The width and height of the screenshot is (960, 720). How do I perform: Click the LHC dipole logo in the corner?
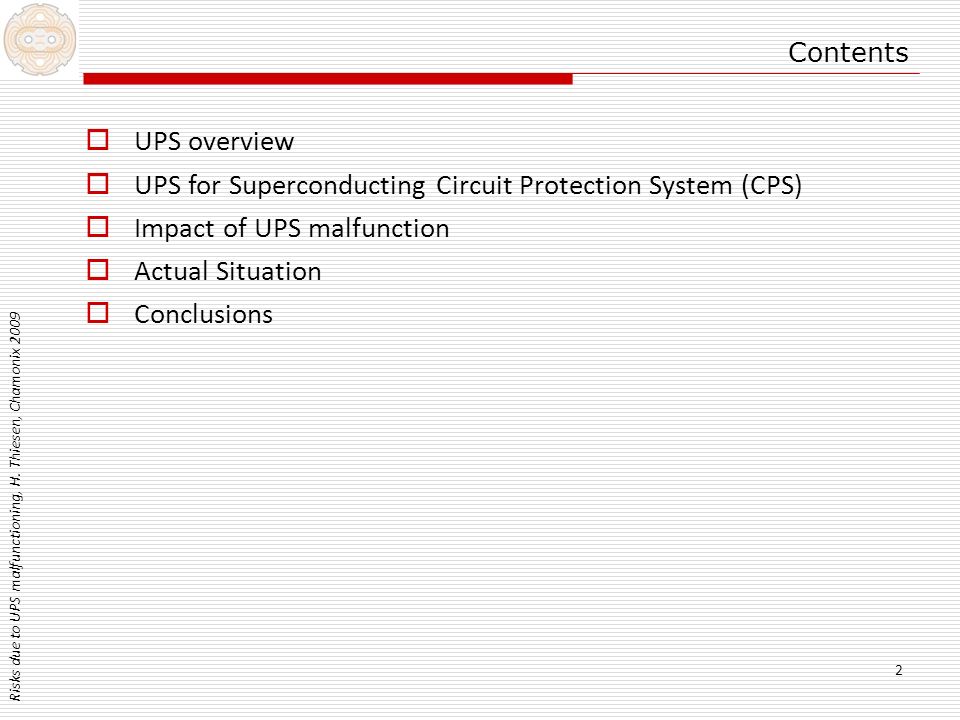[x=40, y=40]
